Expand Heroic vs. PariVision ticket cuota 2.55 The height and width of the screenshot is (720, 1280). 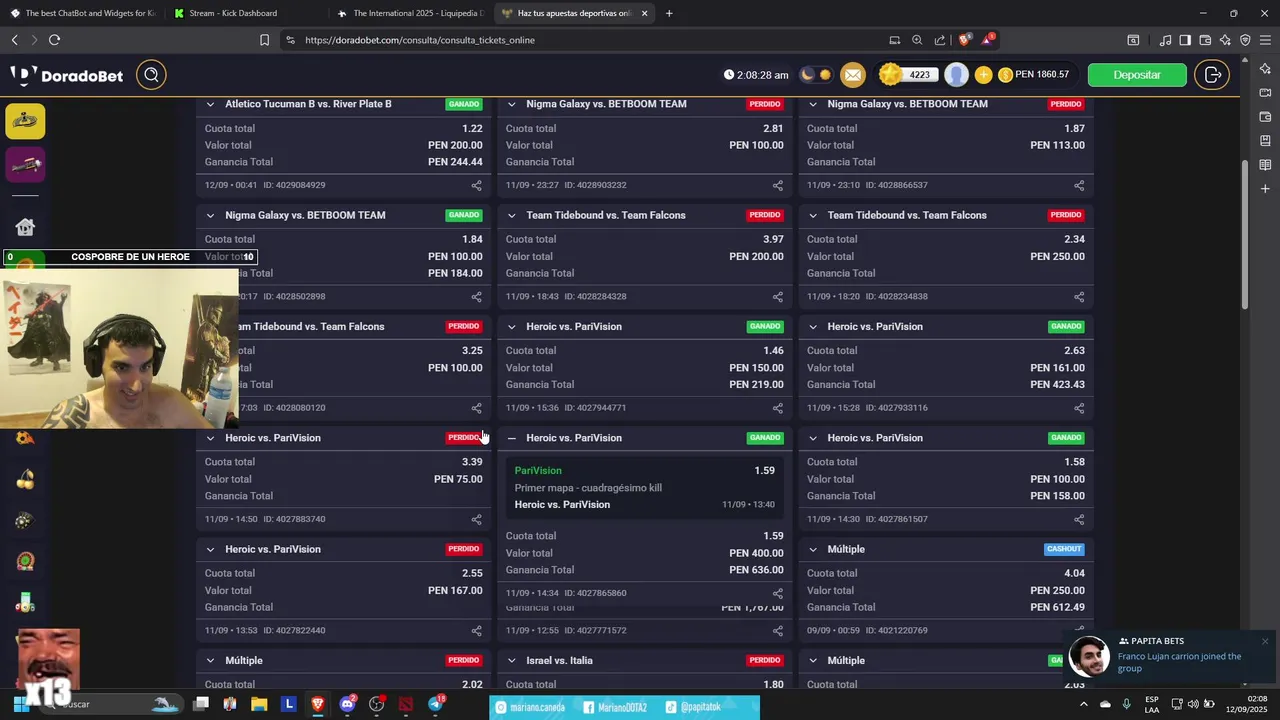210,549
